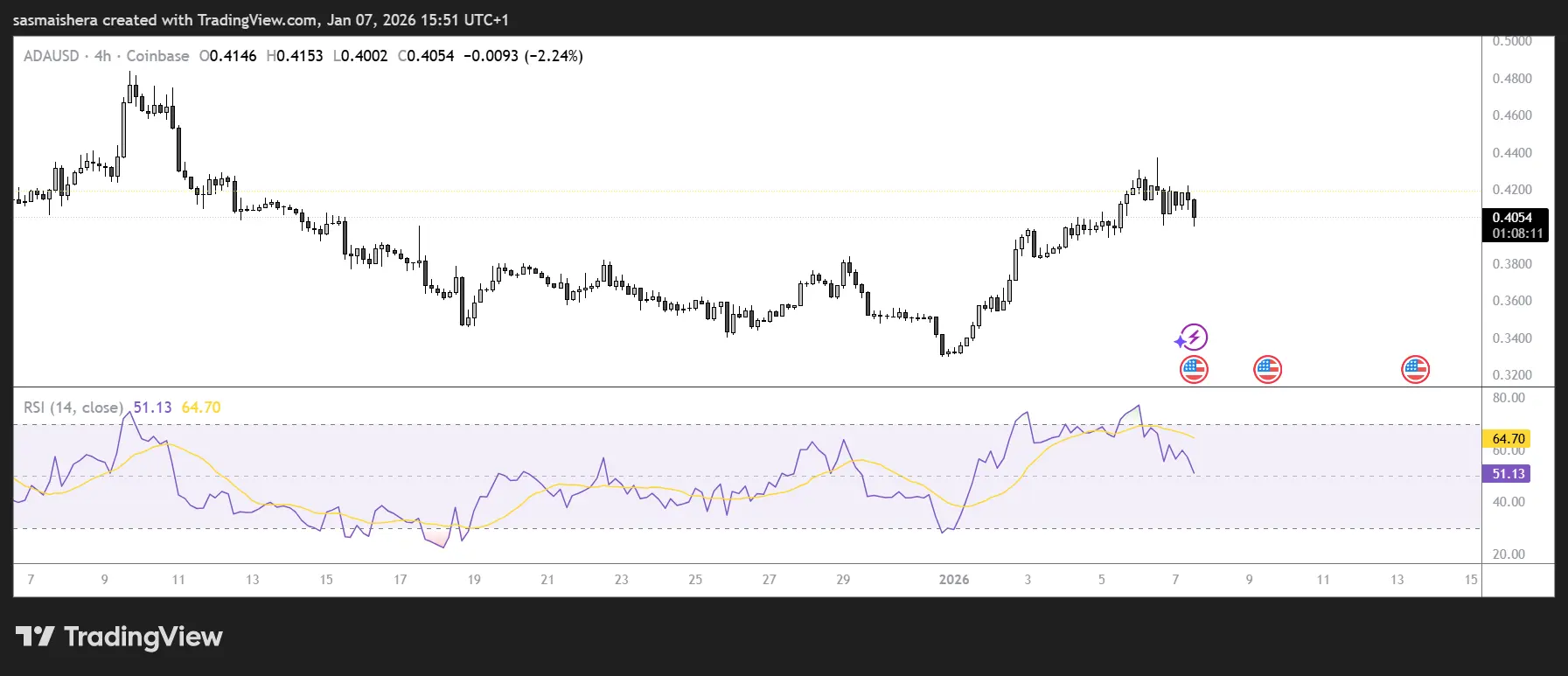
Task: Click the change value −0.0093 (−2.24%)
Action: click(523, 56)
